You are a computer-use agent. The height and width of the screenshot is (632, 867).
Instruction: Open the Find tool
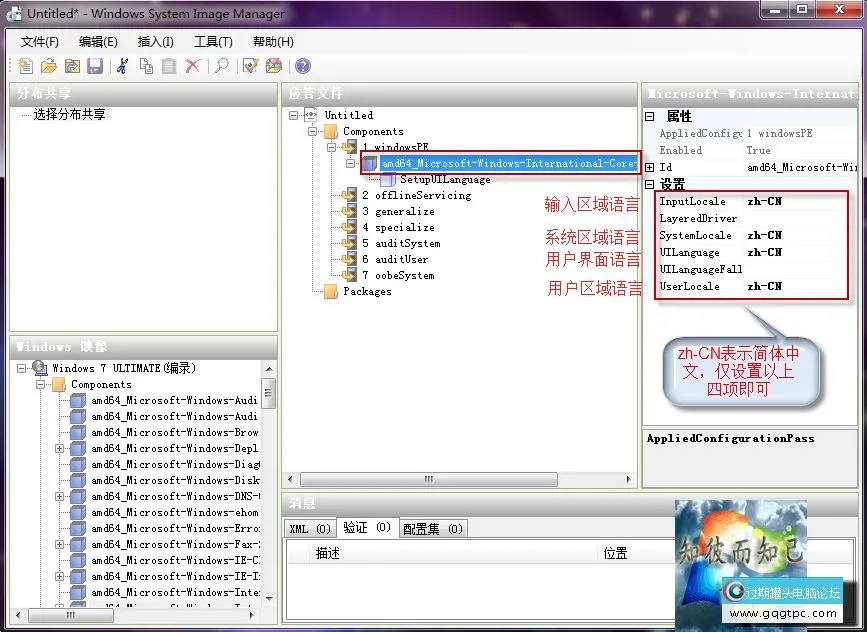(x=222, y=65)
